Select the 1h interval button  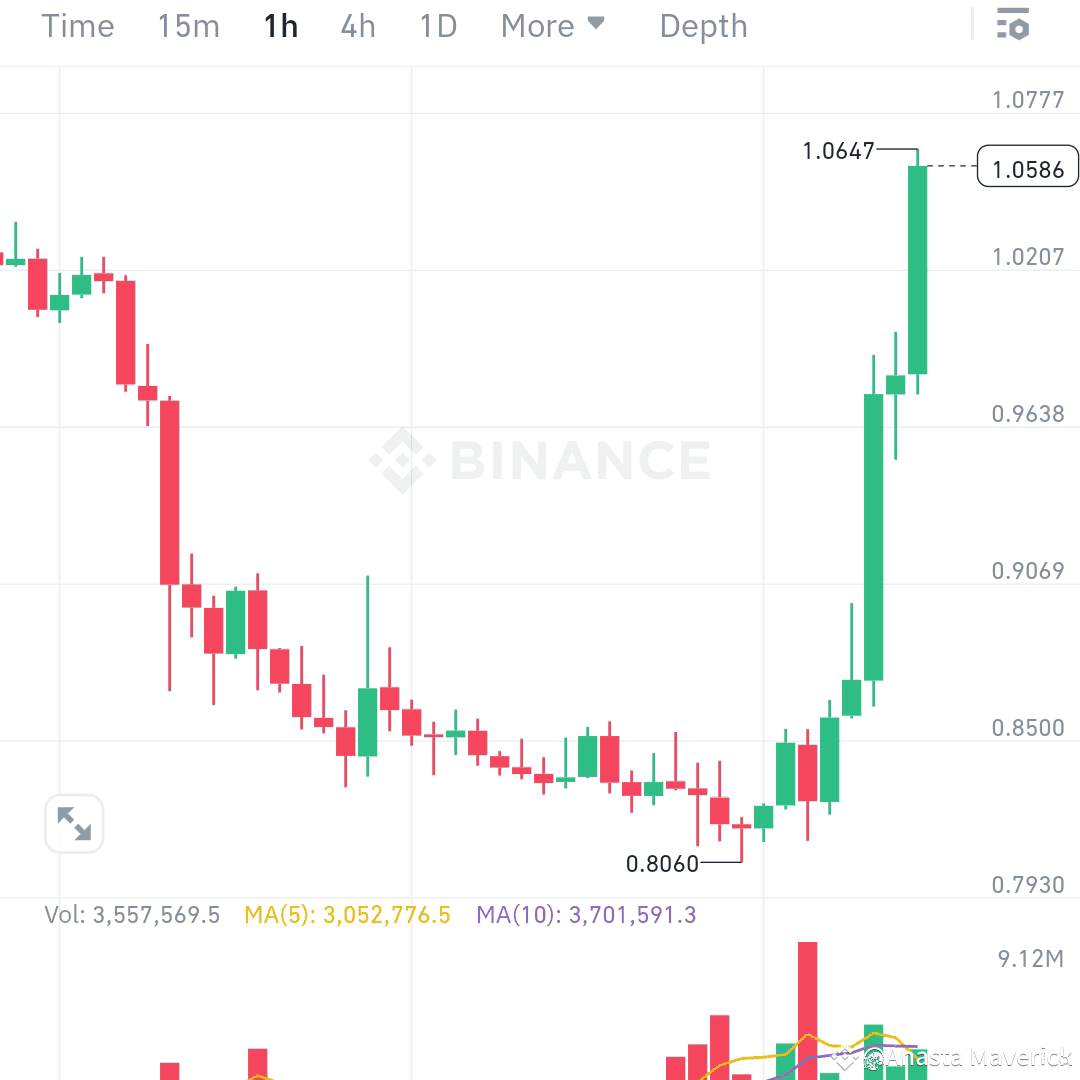[x=280, y=27]
